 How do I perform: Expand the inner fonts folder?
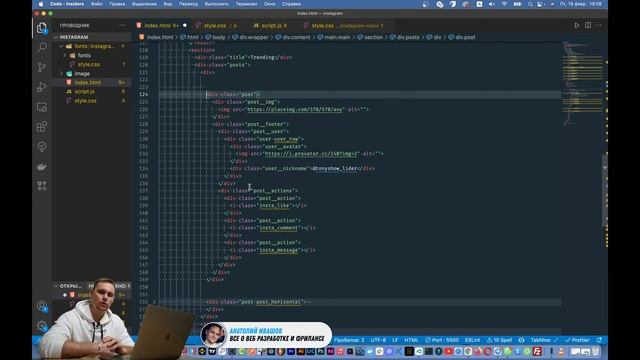64,55
